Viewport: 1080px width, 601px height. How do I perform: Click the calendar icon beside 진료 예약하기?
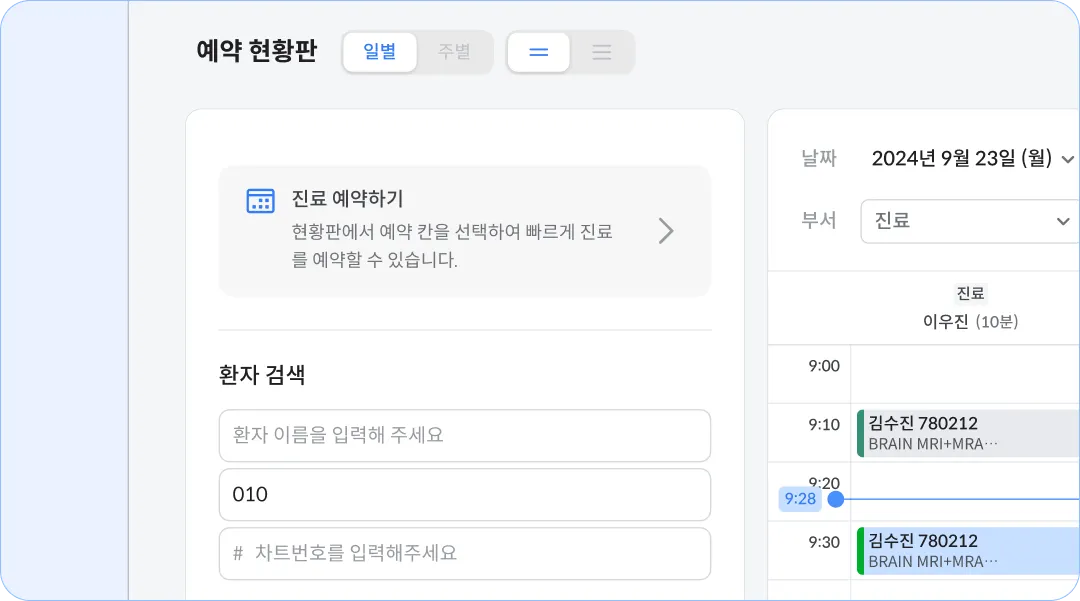point(260,201)
